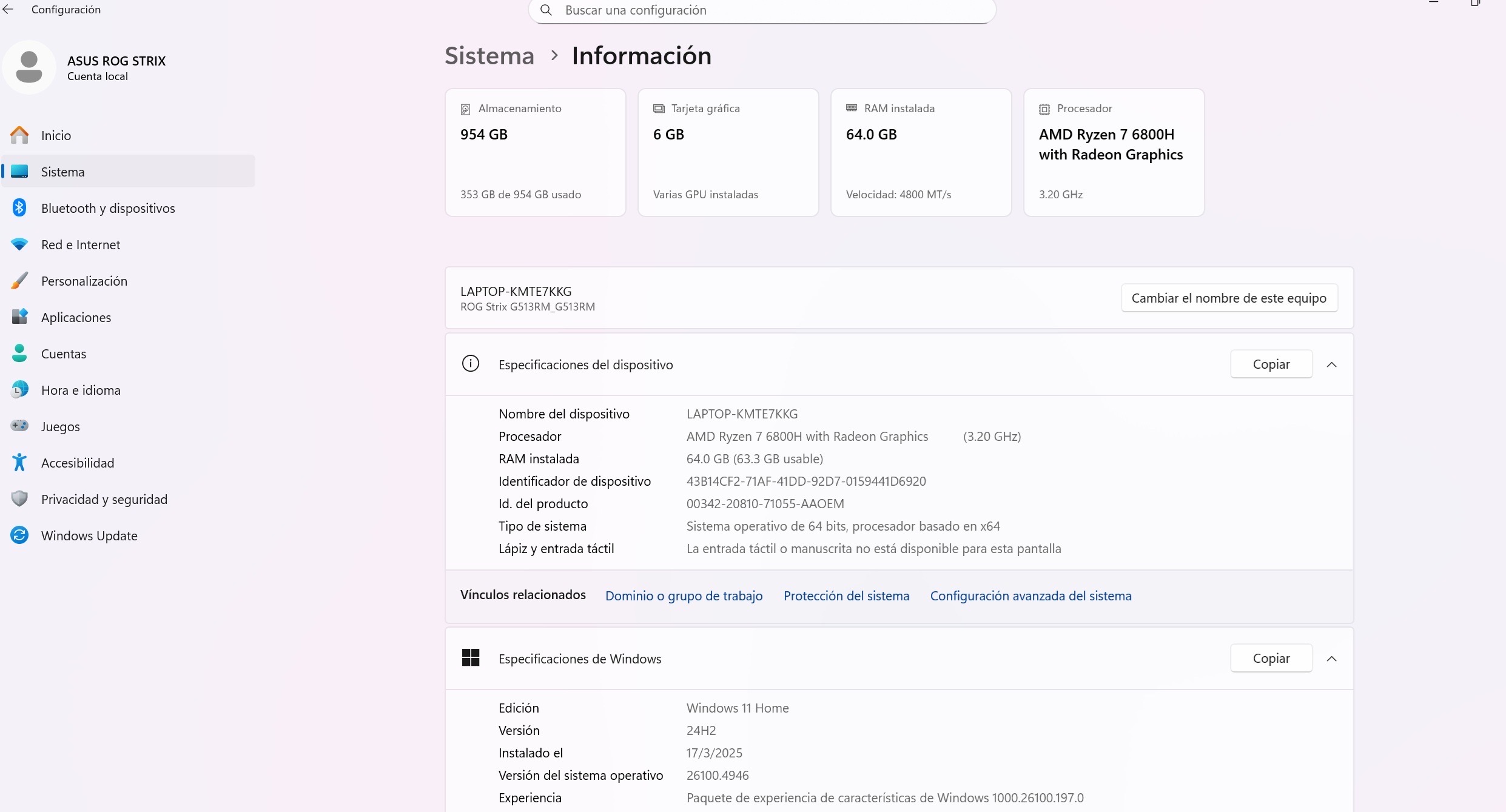Click the user profile avatar icon
Screen dimensions: 1506x812
pyautogui.click(x=29, y=67)
